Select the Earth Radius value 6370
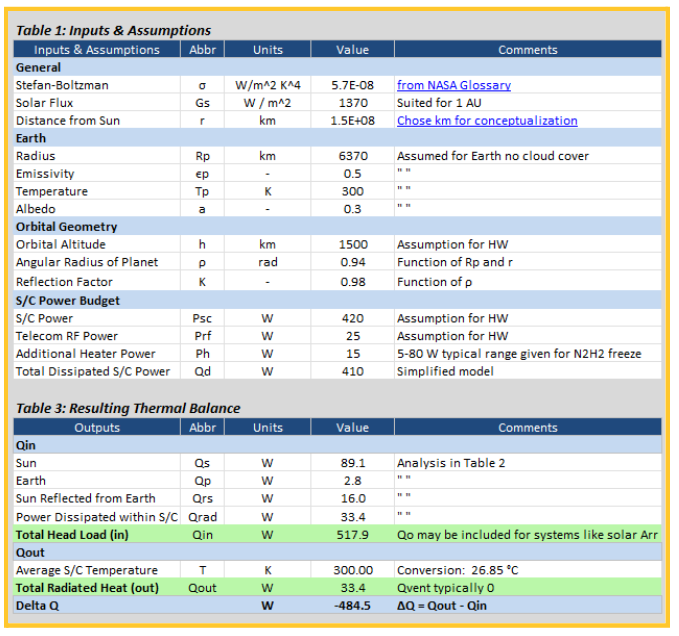 tap(352, 156)
